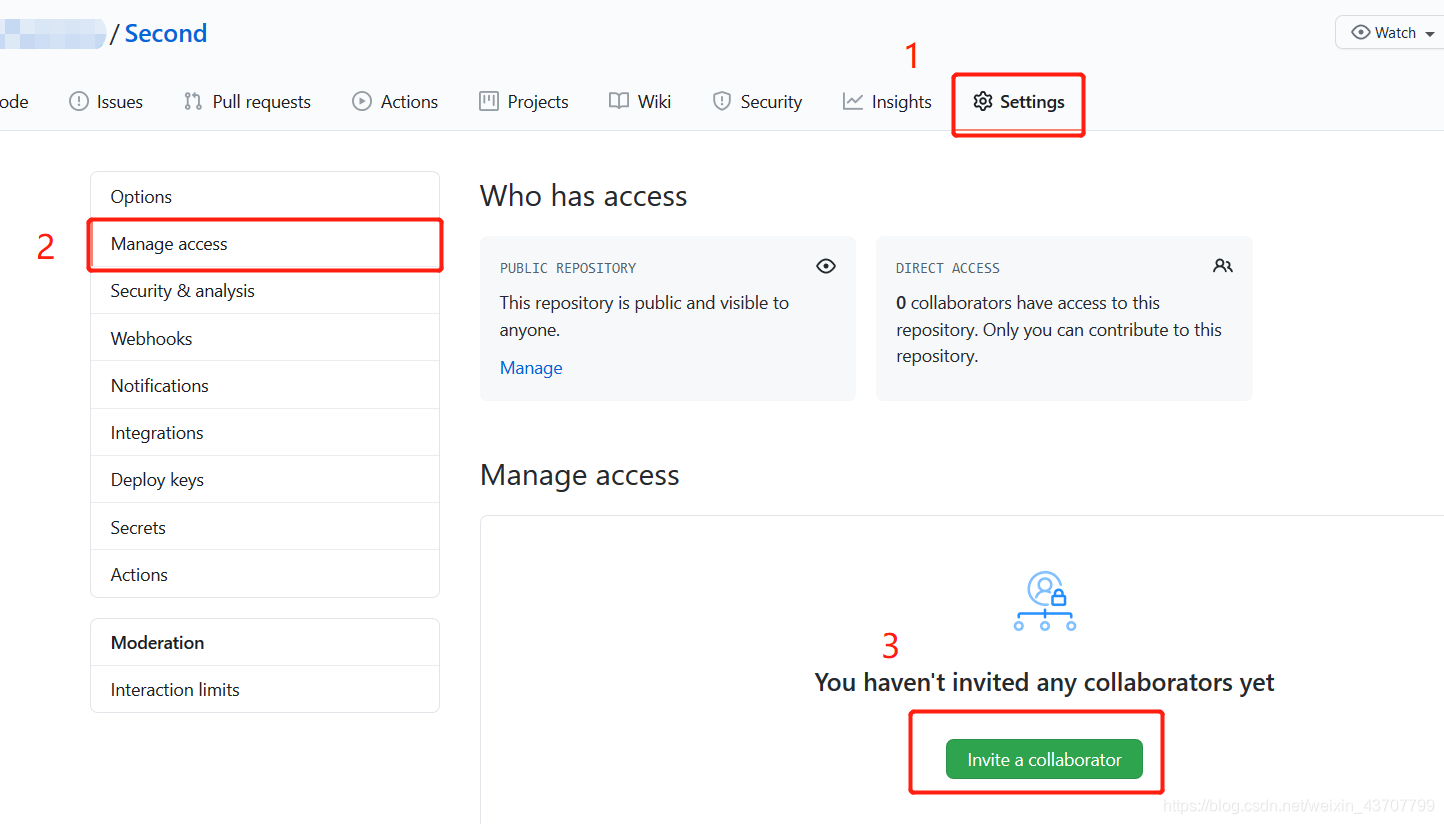
Task: Click the people icon in Direct access card
Action: tap(1223, 266)
